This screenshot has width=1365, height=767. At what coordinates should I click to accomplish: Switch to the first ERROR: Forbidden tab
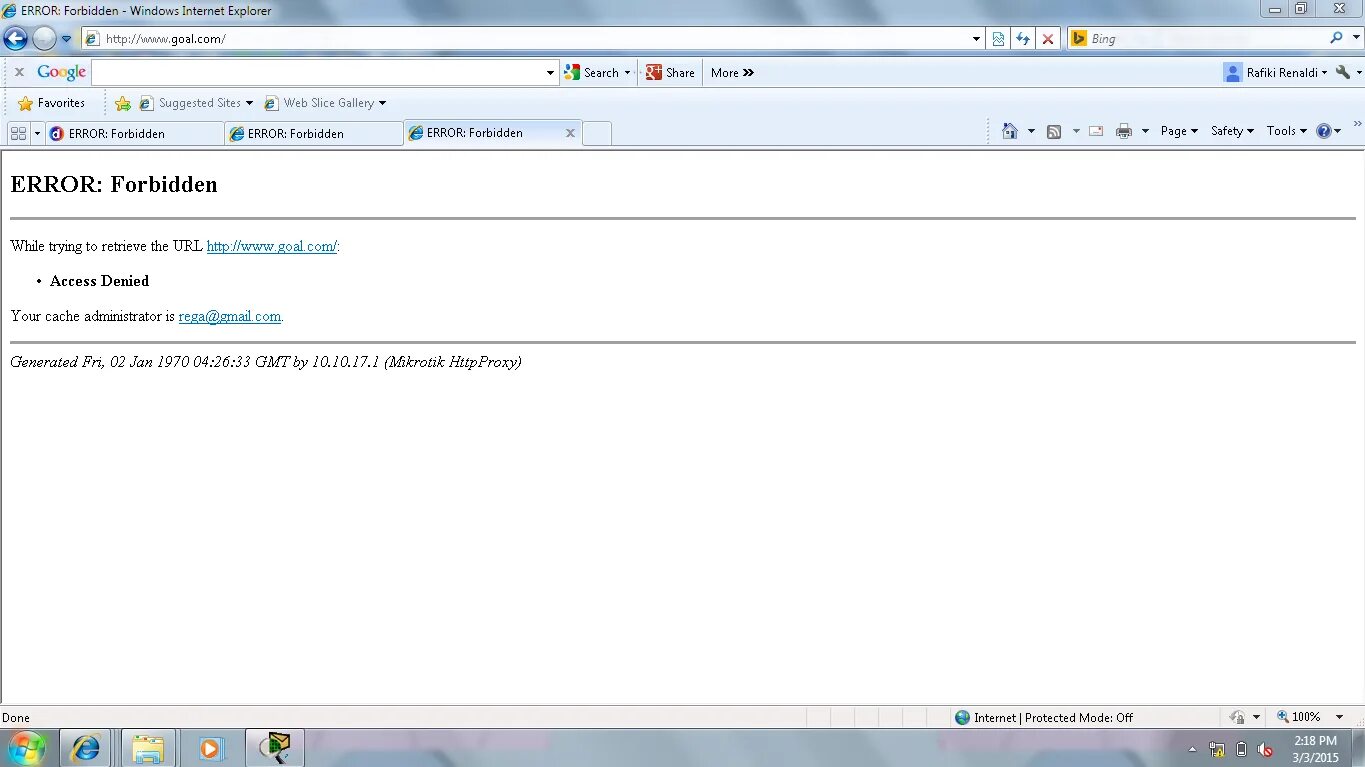tap(134, 133)
